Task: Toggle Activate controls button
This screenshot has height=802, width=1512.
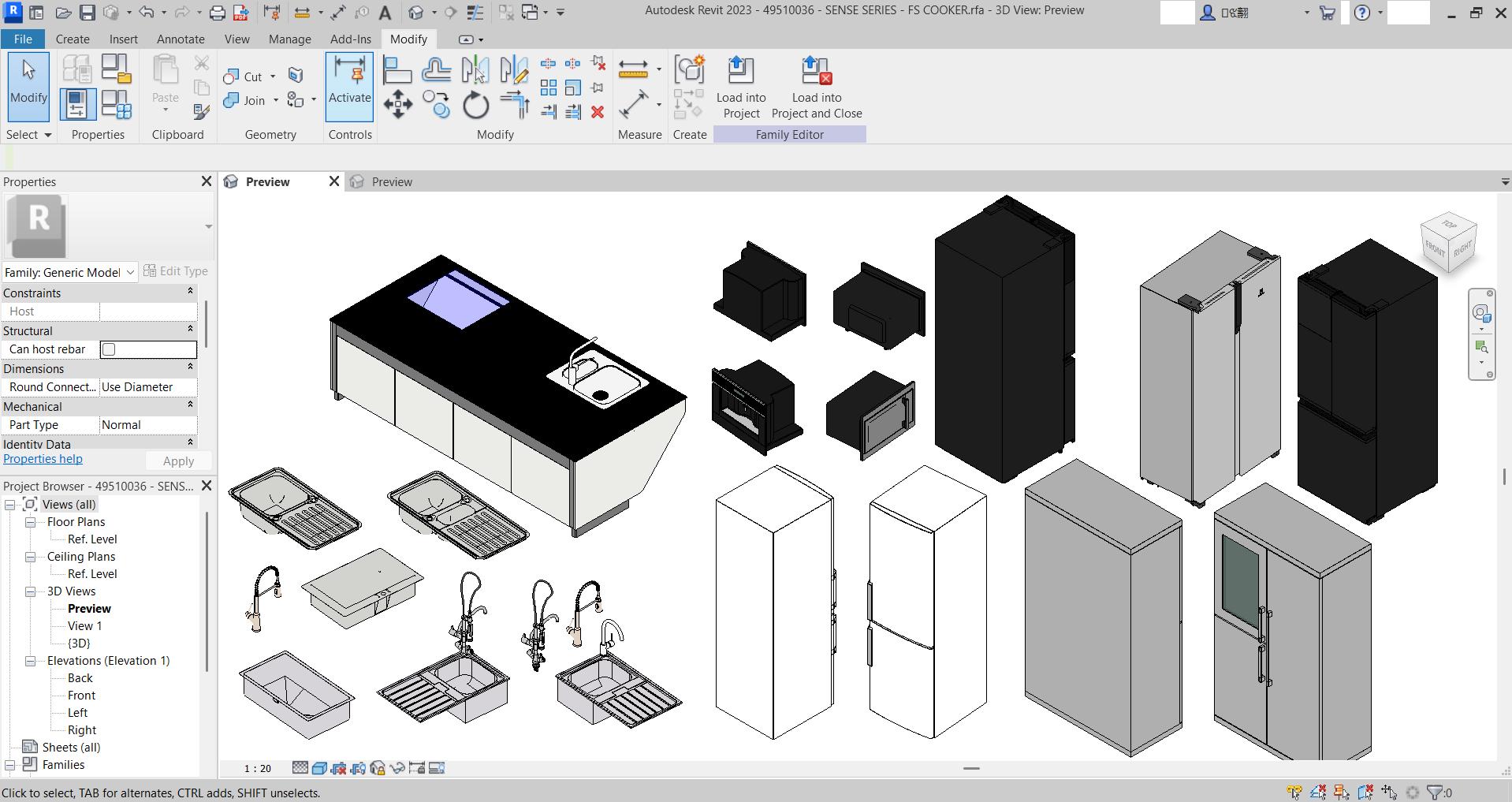Action: (349, 86)
